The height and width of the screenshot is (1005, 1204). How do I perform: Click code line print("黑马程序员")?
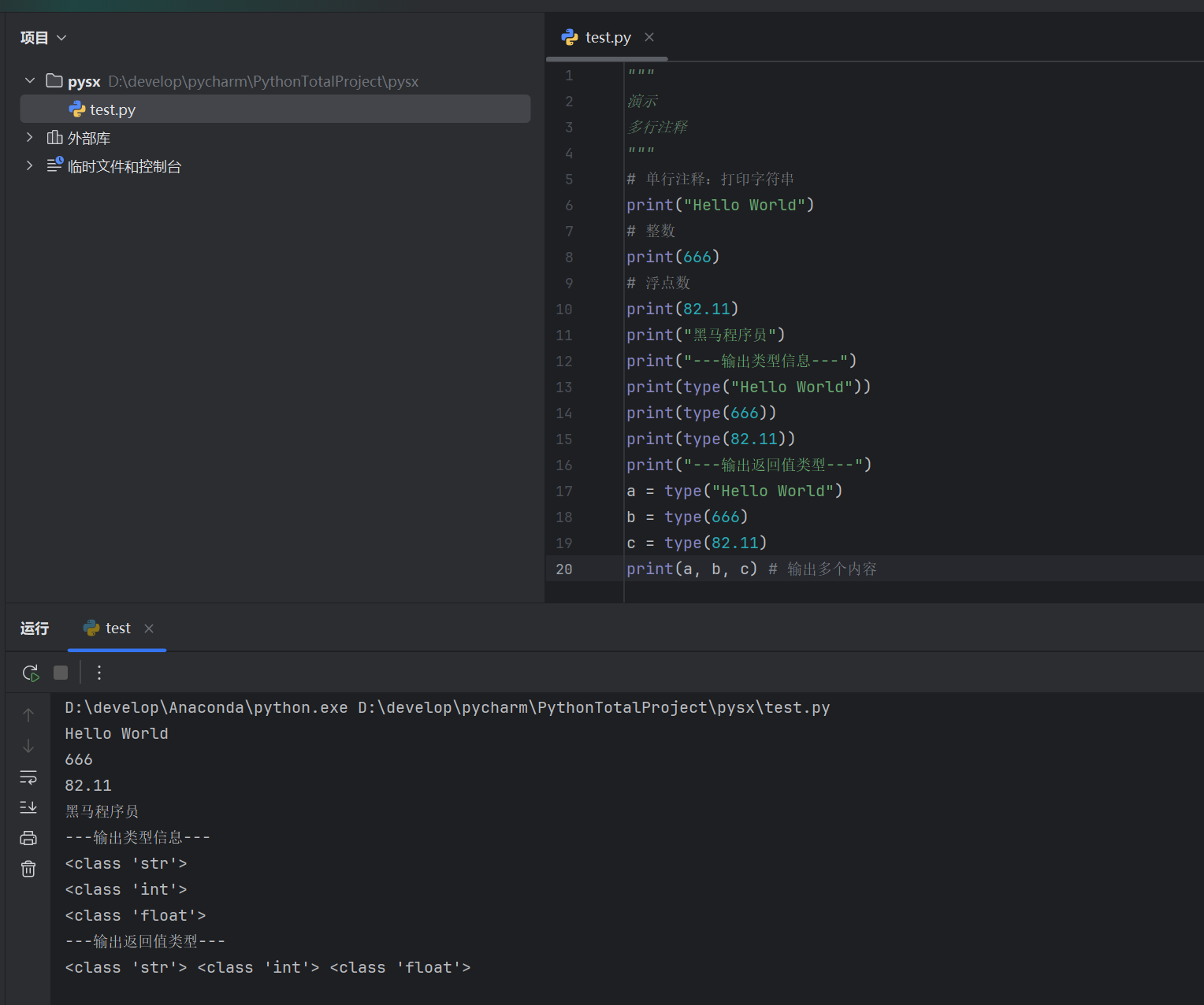pos(706,335)
